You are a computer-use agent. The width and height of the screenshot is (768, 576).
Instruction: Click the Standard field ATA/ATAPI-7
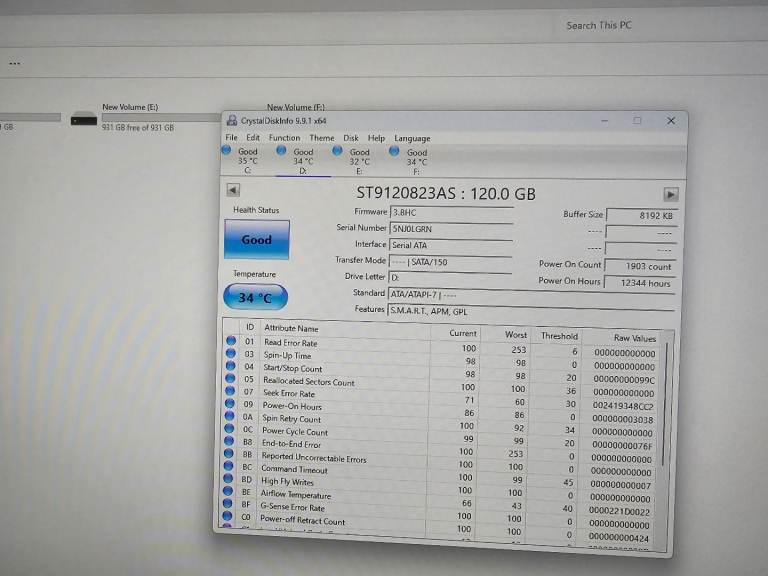tap(531, 295)
